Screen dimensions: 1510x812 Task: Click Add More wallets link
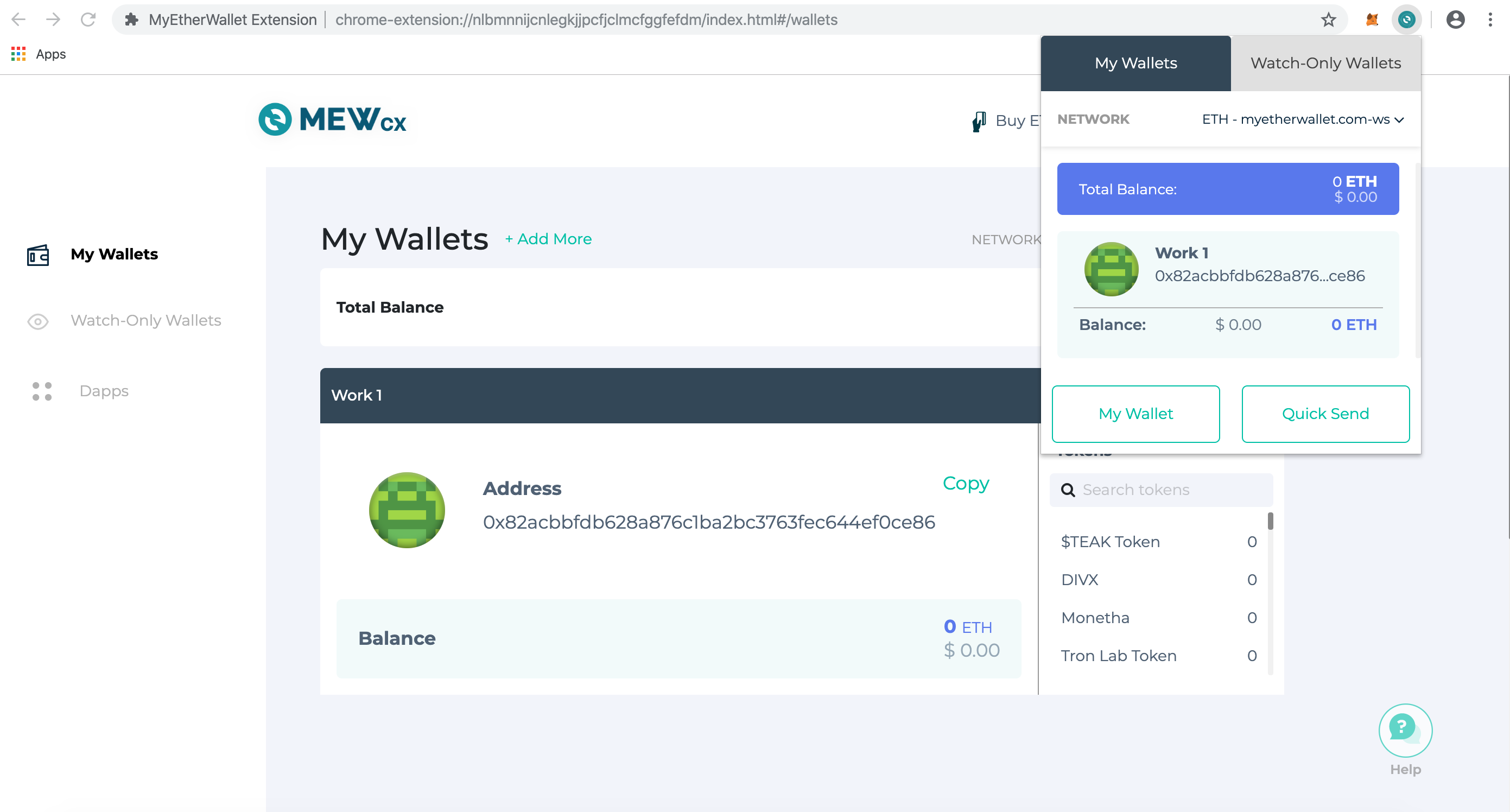pyautogui.click(x=549, y=239)
